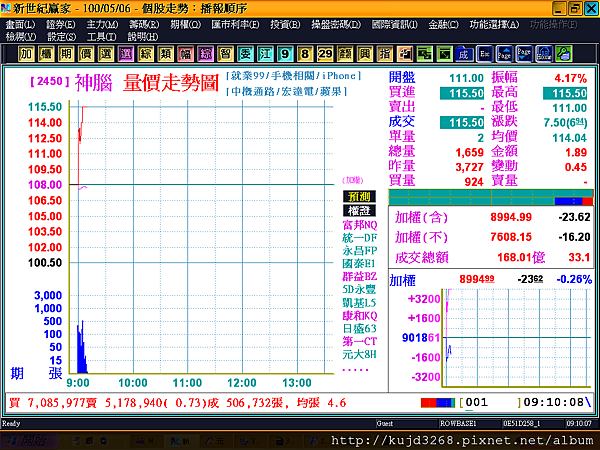
Task: Open the 檢視(V) menu
Action: (x=21, y=37)
